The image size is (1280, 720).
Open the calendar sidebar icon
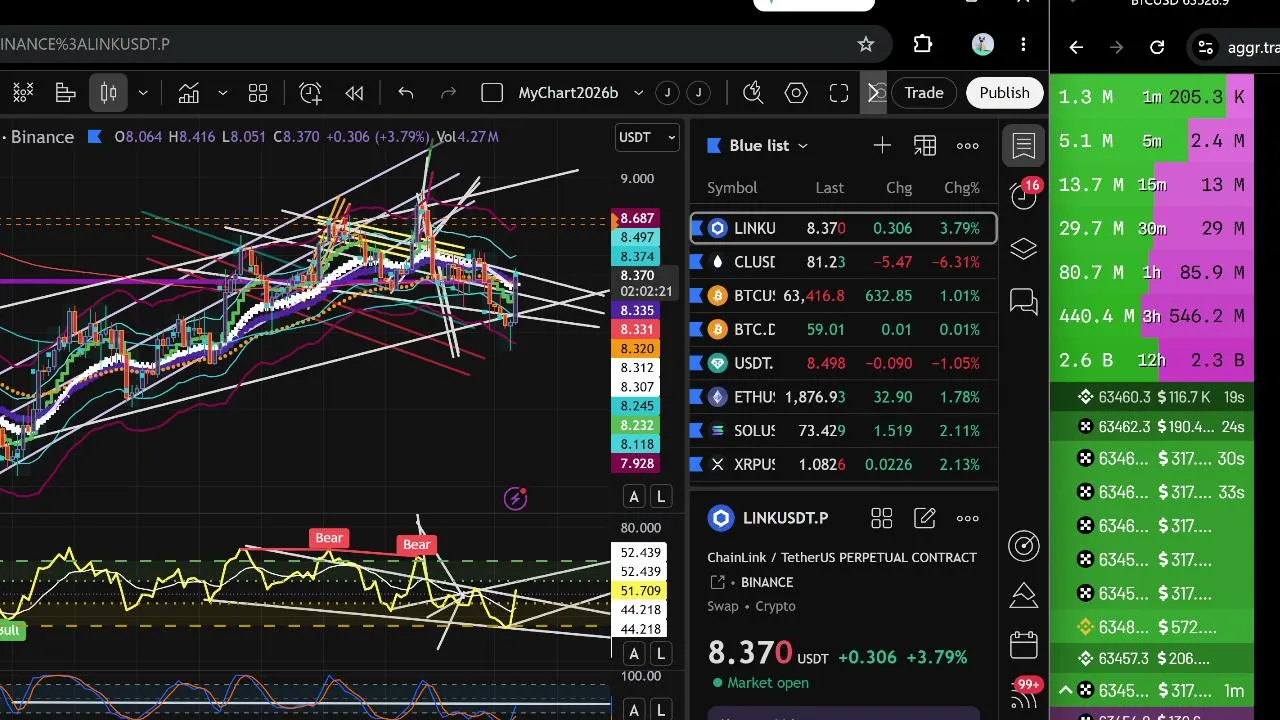coord(1024,645)
